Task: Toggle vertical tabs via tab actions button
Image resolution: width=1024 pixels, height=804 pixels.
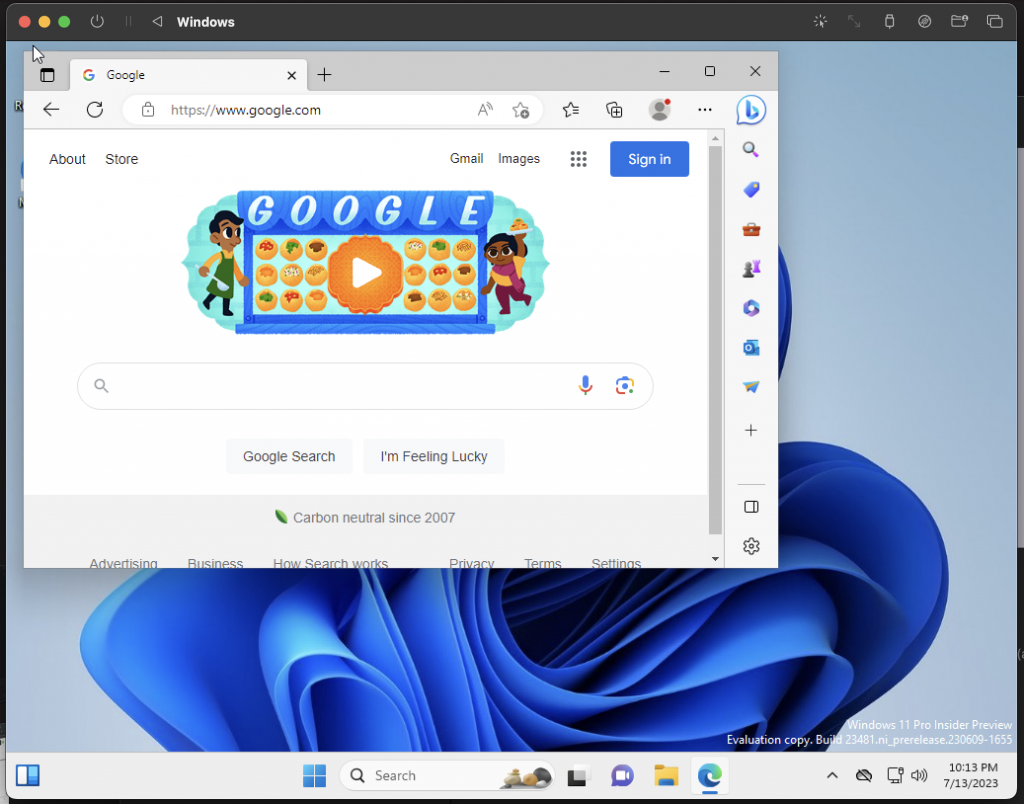Action: pos(47,75)
